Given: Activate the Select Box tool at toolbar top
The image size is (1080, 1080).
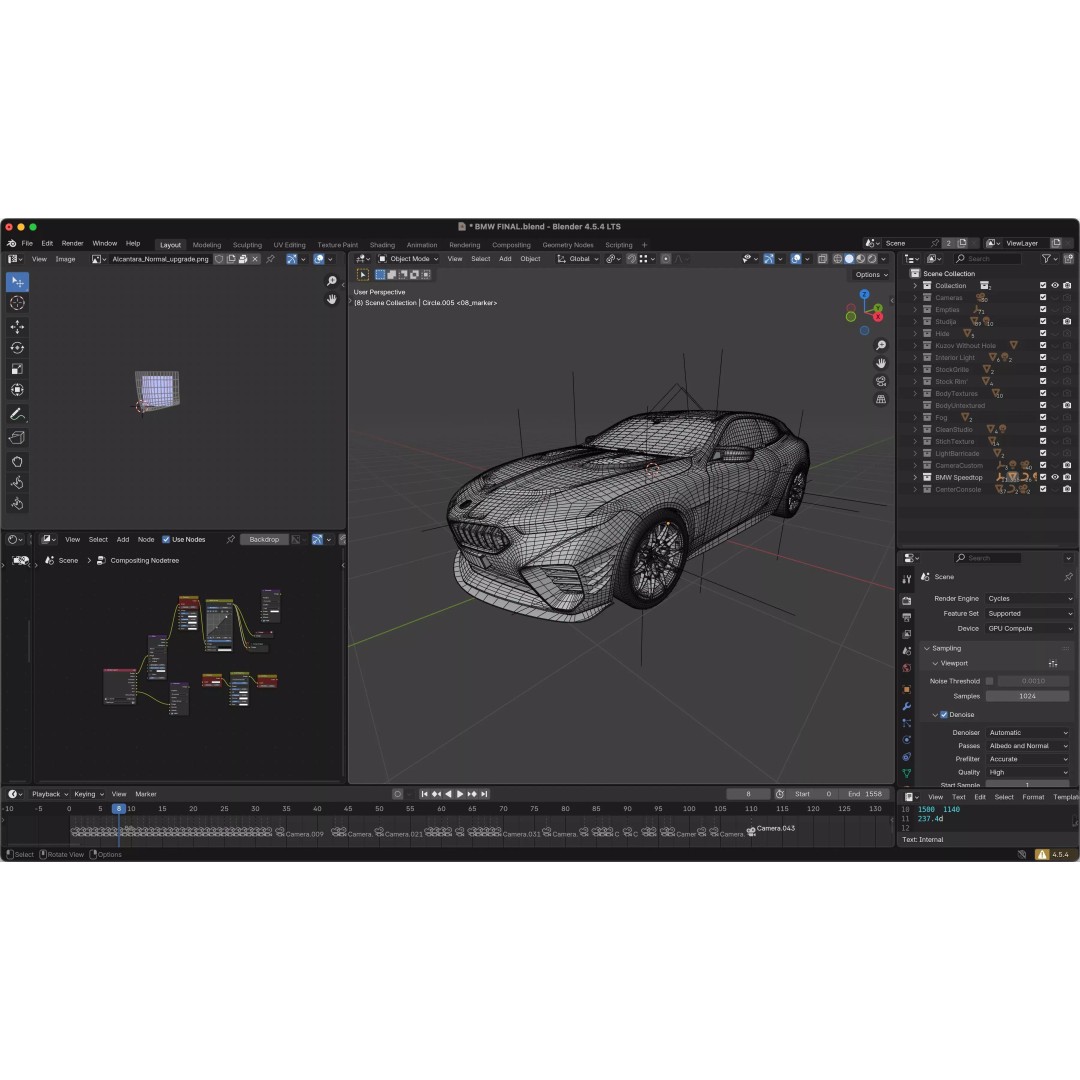Looking at the screenshot, I should pos(17,282).
